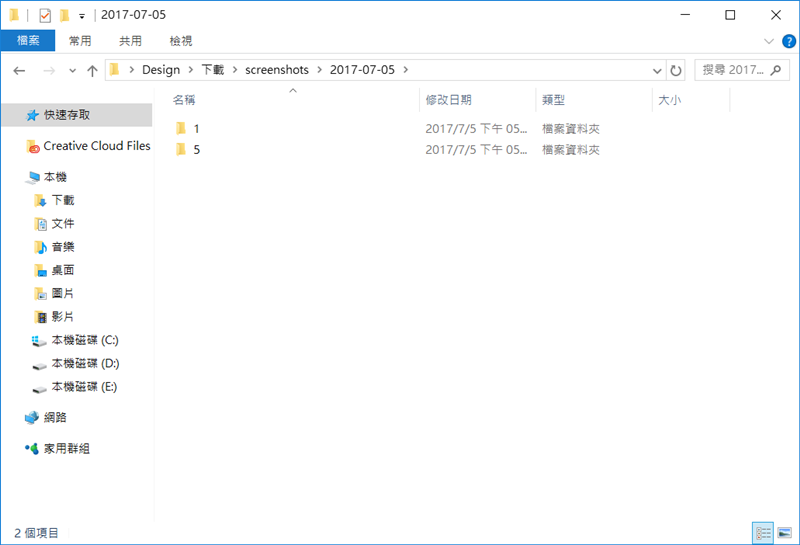Refresh the folder with the refresh icon
800x545 pixels.
pos(676,70)
